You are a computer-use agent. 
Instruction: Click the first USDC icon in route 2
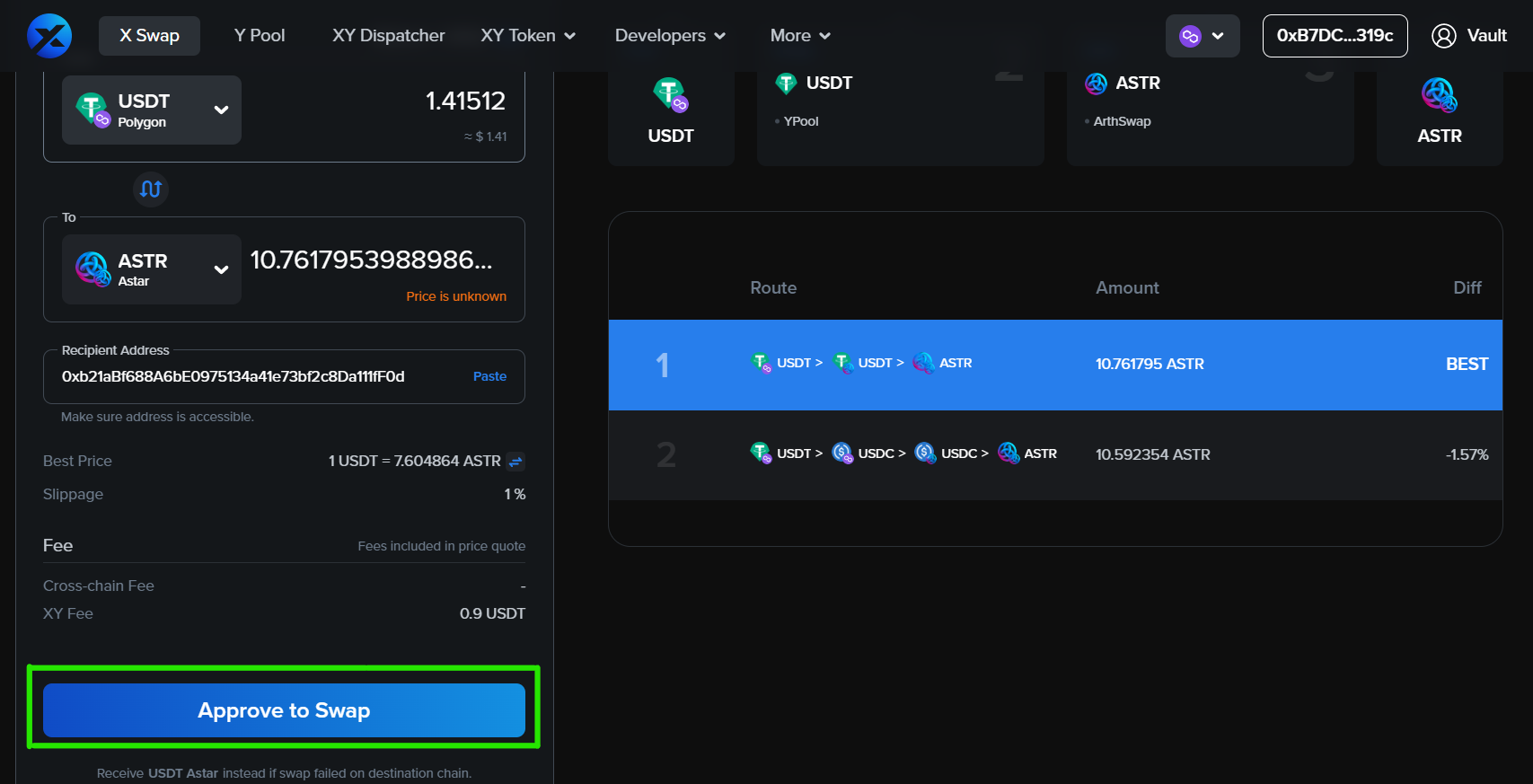tap(842, 454)
